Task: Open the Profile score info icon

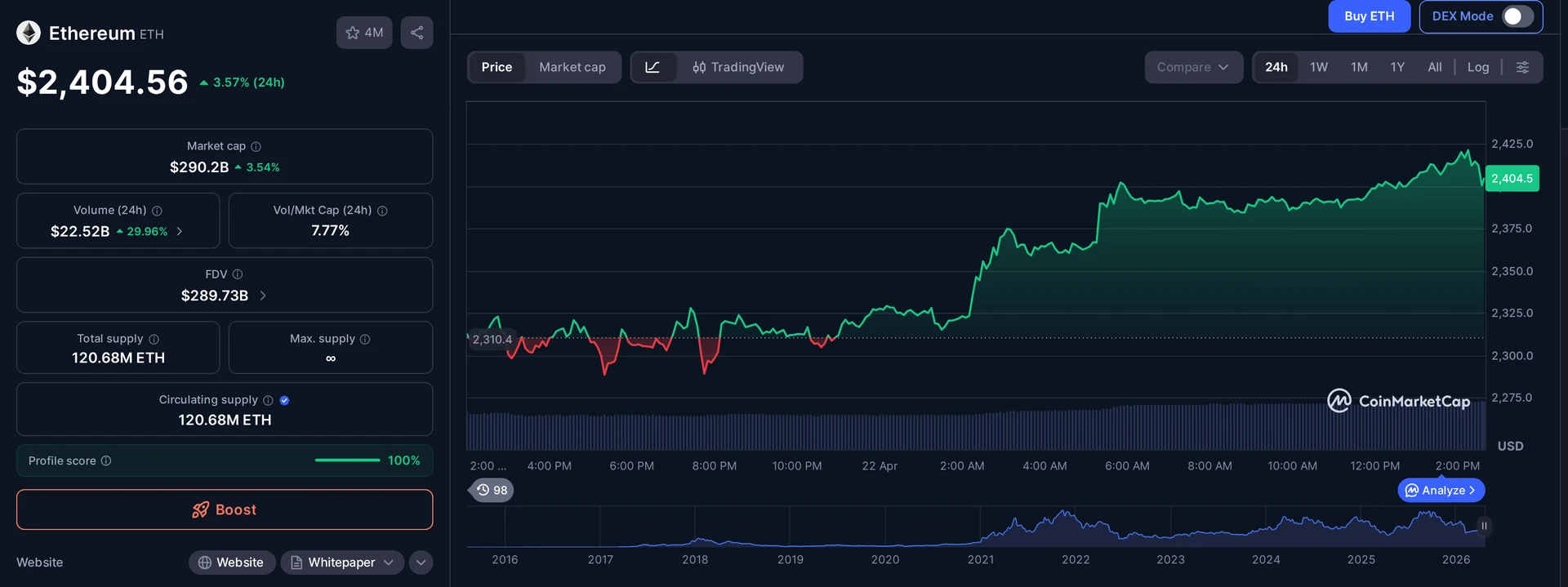Action: click(106, 460)
